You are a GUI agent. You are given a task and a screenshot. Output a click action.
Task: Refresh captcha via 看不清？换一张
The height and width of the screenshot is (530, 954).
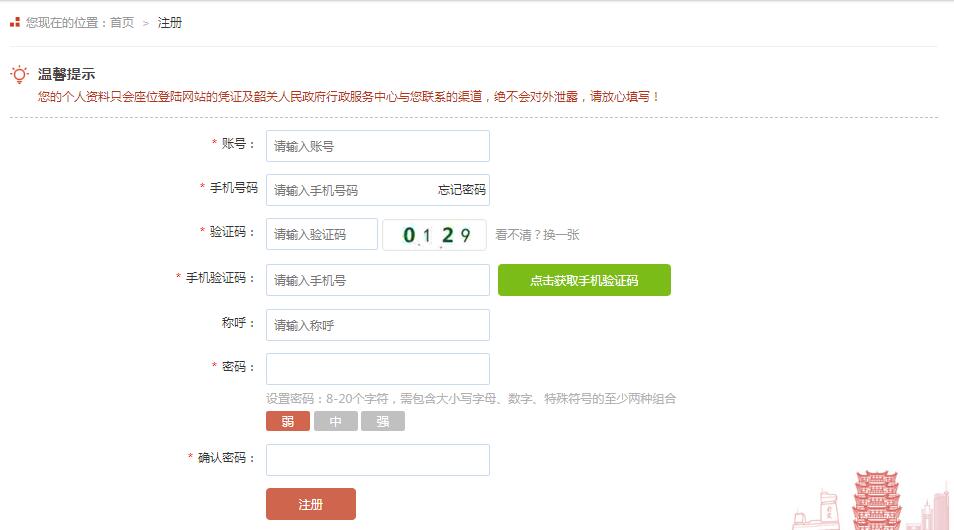537,235
